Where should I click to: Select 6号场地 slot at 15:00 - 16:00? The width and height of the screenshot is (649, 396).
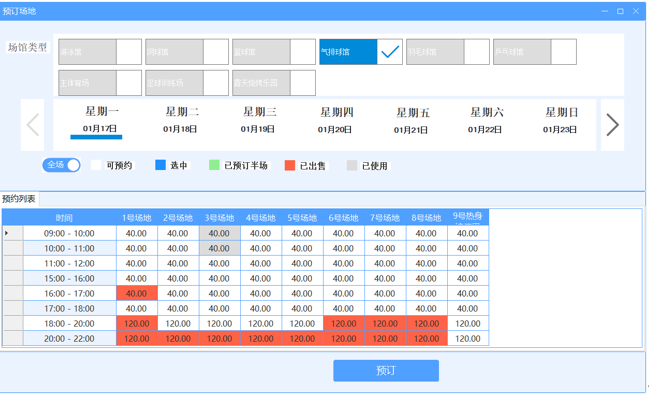[344, 278]
